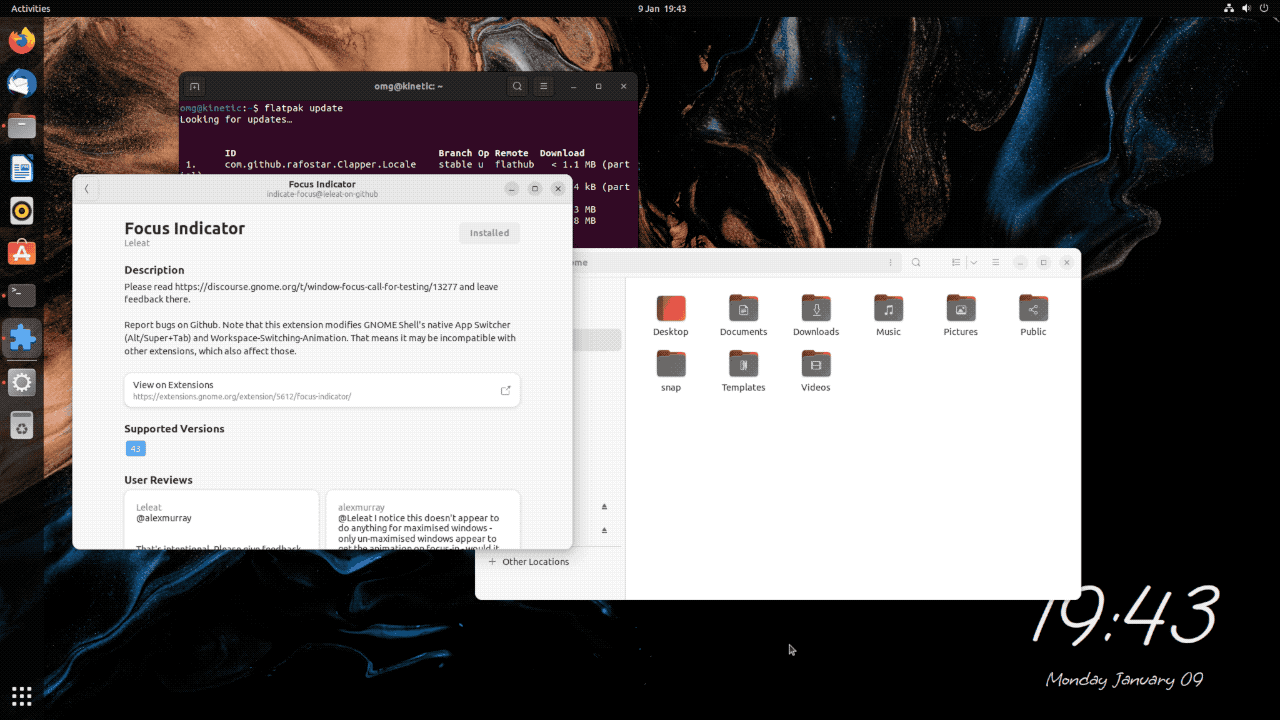Open Firefox from the dock

pyautogui.click(x=22, y=41)
